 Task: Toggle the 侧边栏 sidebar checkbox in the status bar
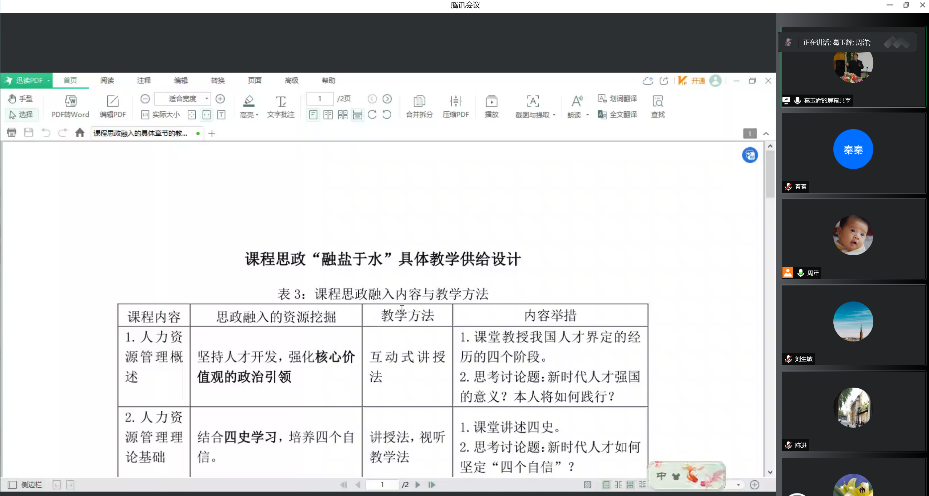click(13, 485)
